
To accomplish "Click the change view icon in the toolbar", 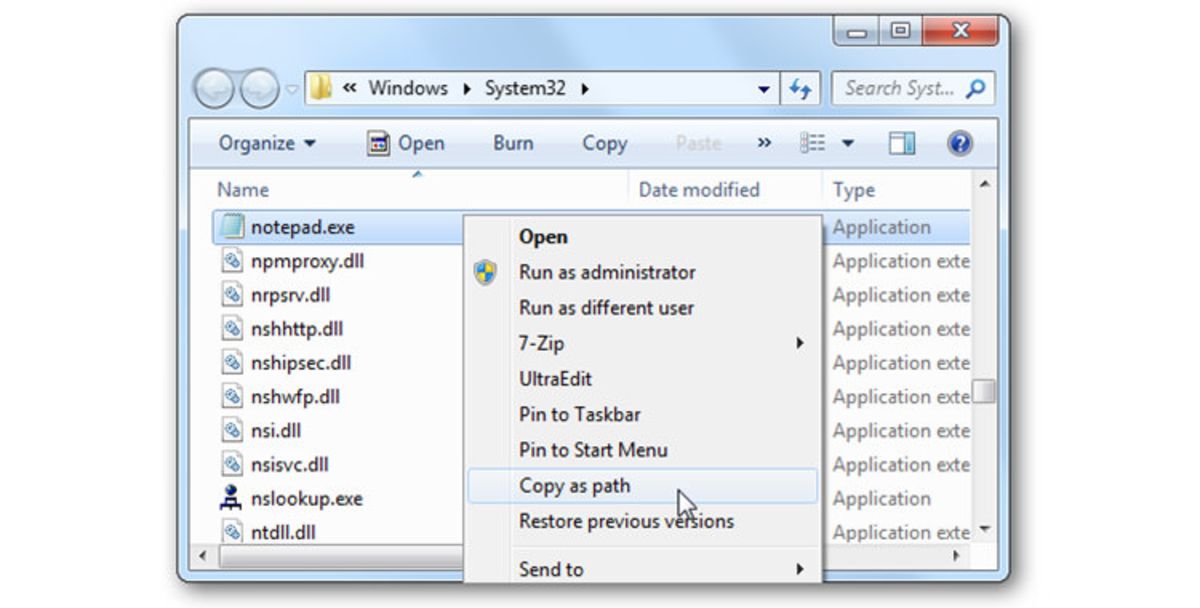I will [812, 143].
